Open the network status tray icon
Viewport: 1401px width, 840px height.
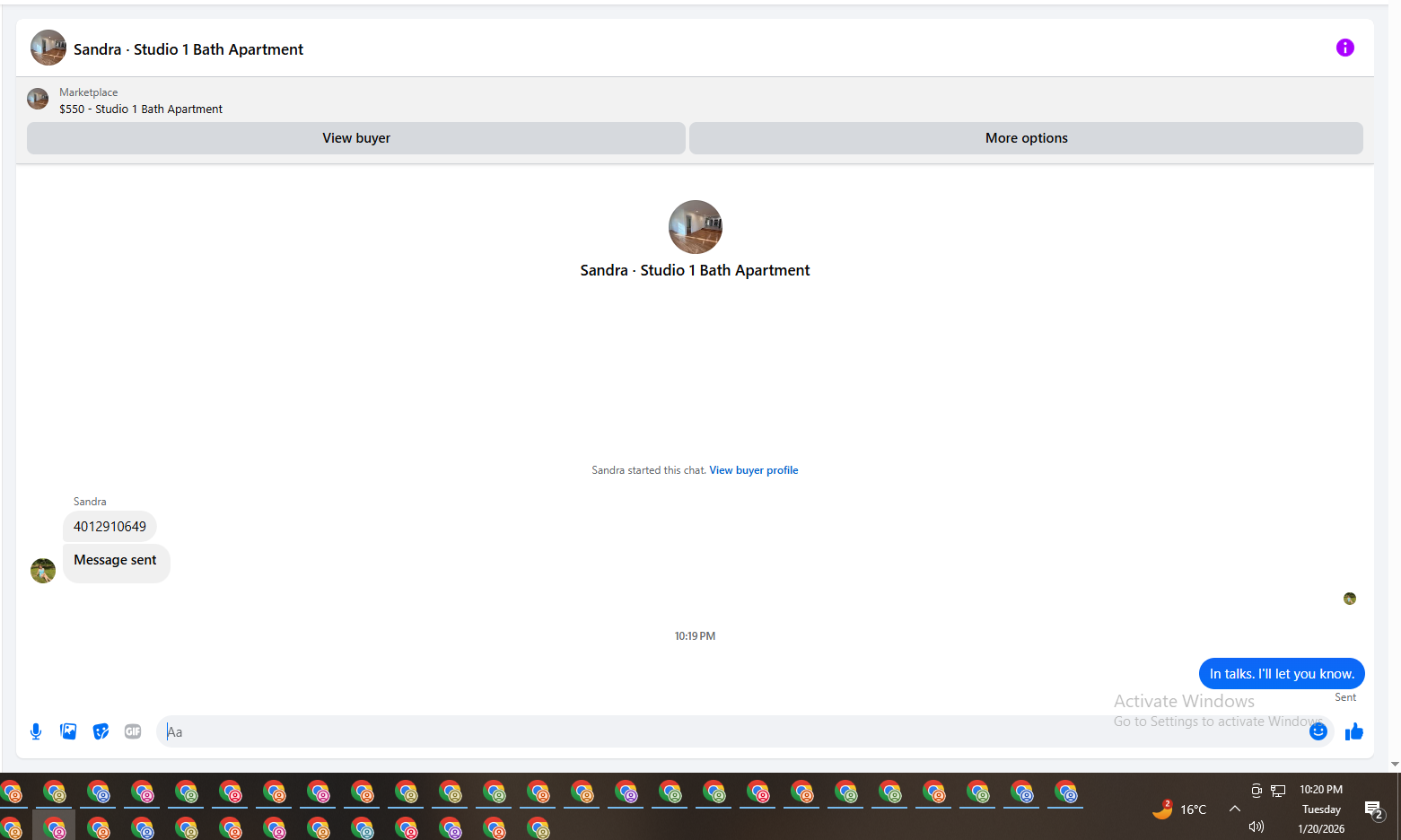(x=1278, y=791)
